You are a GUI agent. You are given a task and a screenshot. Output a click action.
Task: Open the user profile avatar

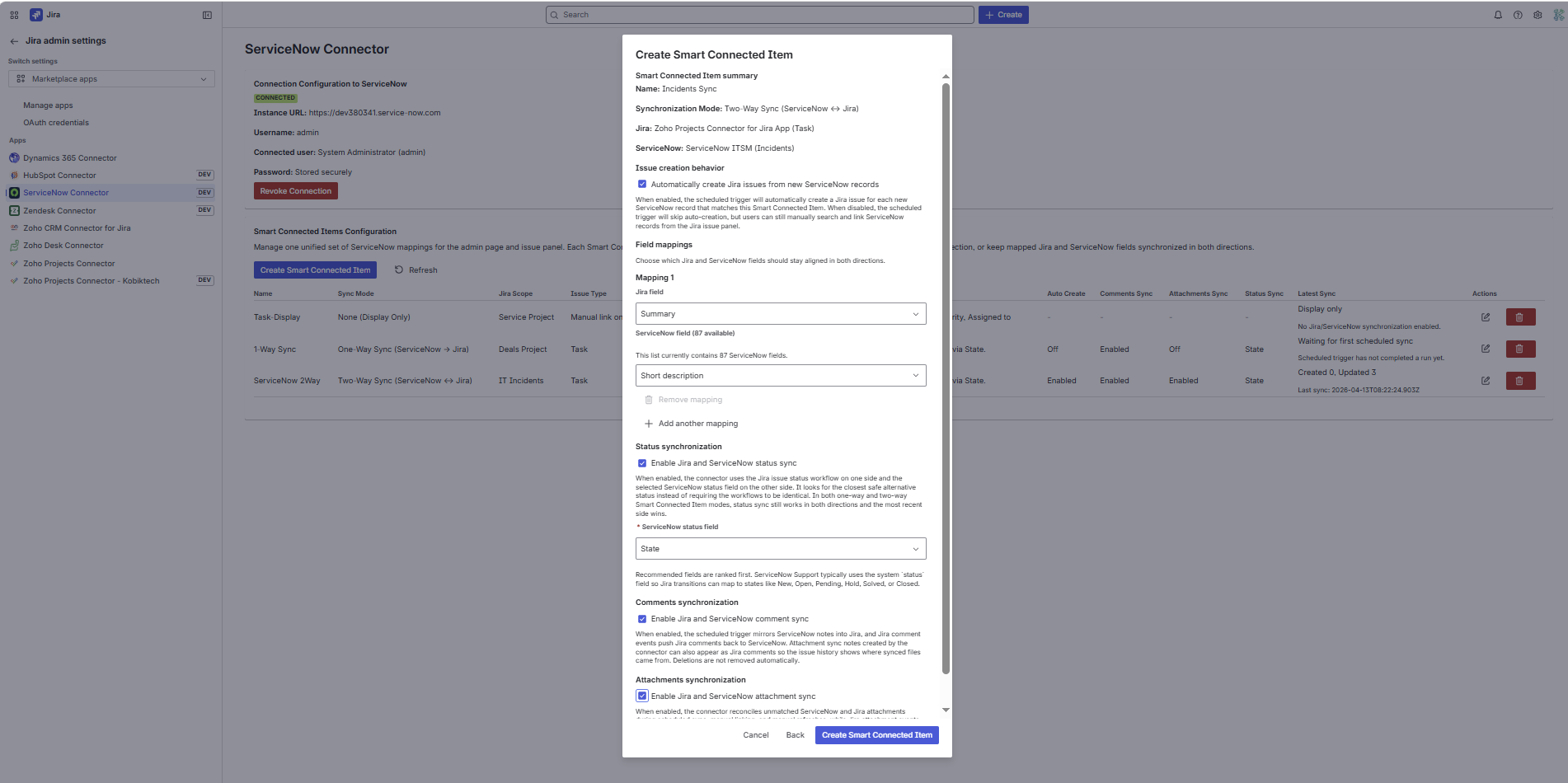pos(1558,15)
